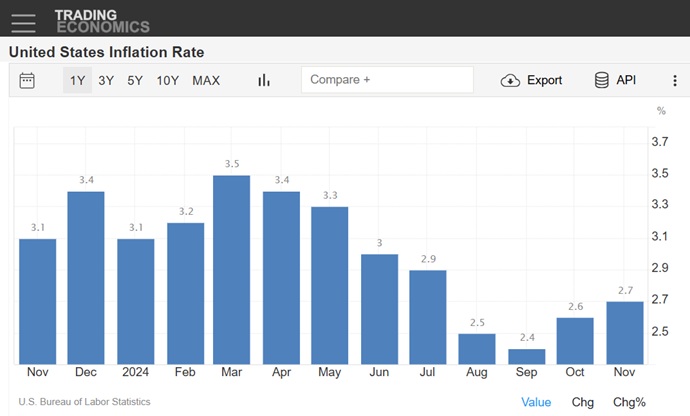Click the September 2.4 bar
The width and height of the screenshot is (690, 416).
point(526,356)
